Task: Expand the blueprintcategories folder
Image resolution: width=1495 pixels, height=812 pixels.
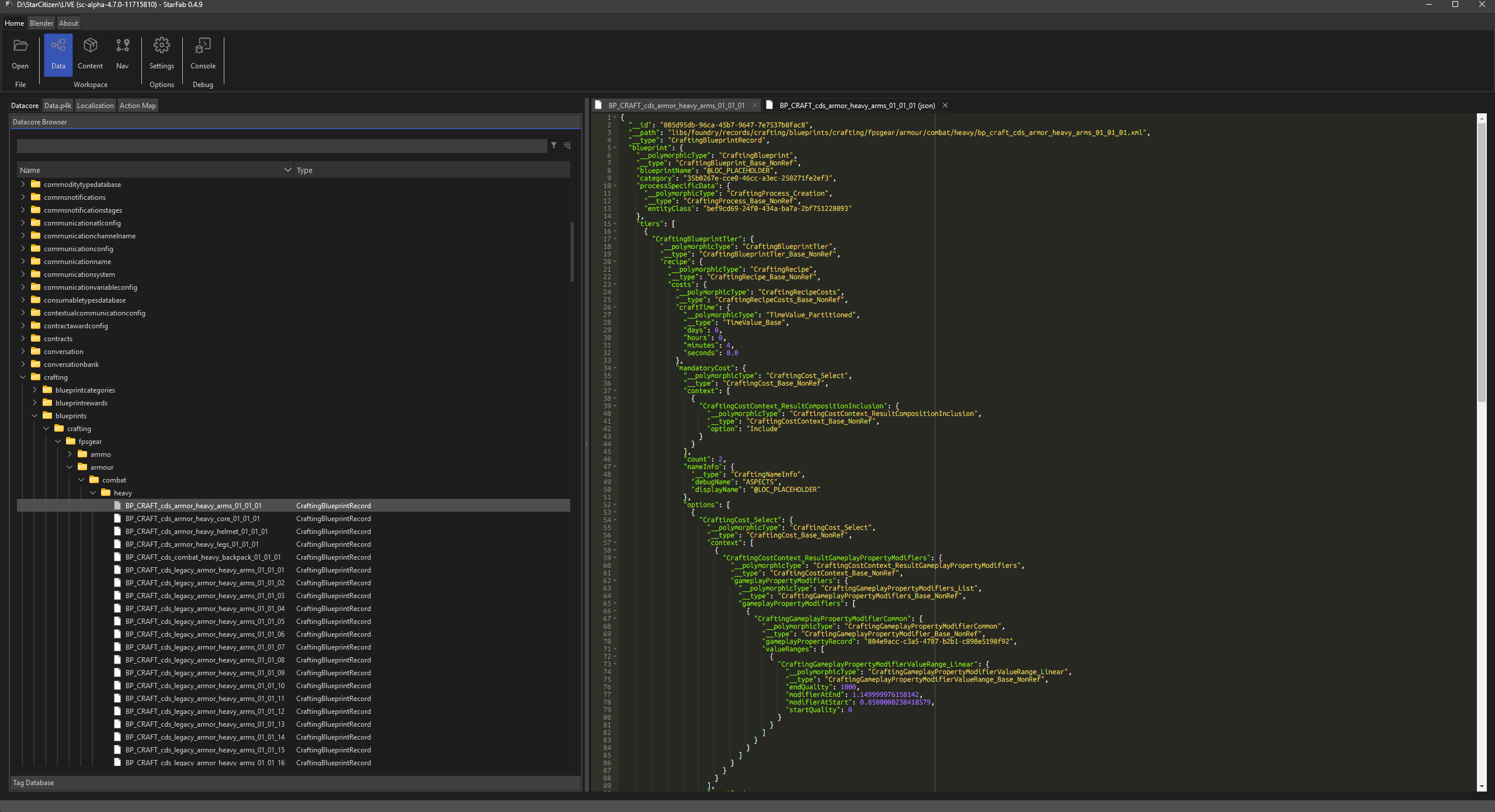Action: pos(34,390)
